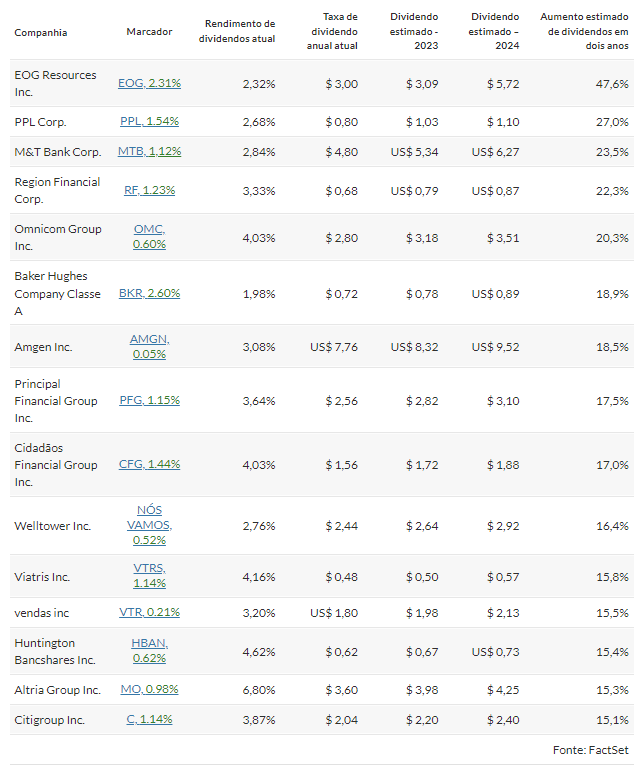The width and height of the screenshot is (643, 776).
Task: Open the VTRS ticker link
Action: coord(149,576)
